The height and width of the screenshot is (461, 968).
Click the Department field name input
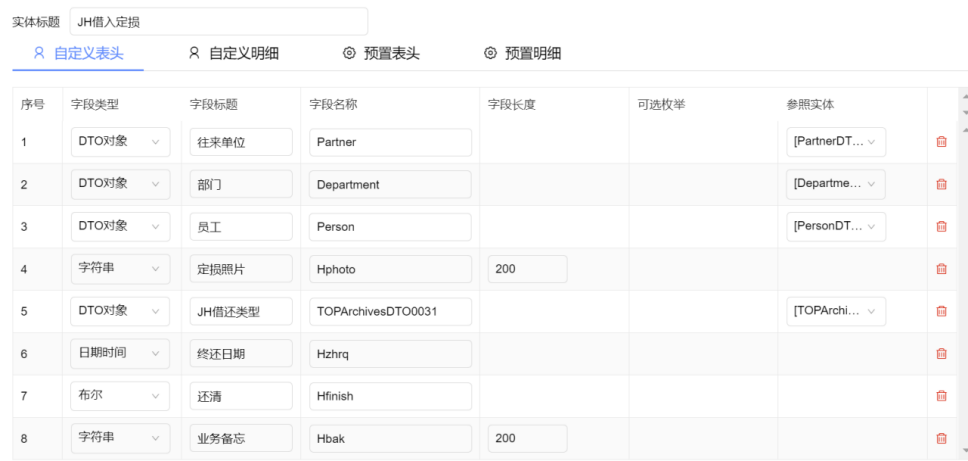[x=390, y=184]
